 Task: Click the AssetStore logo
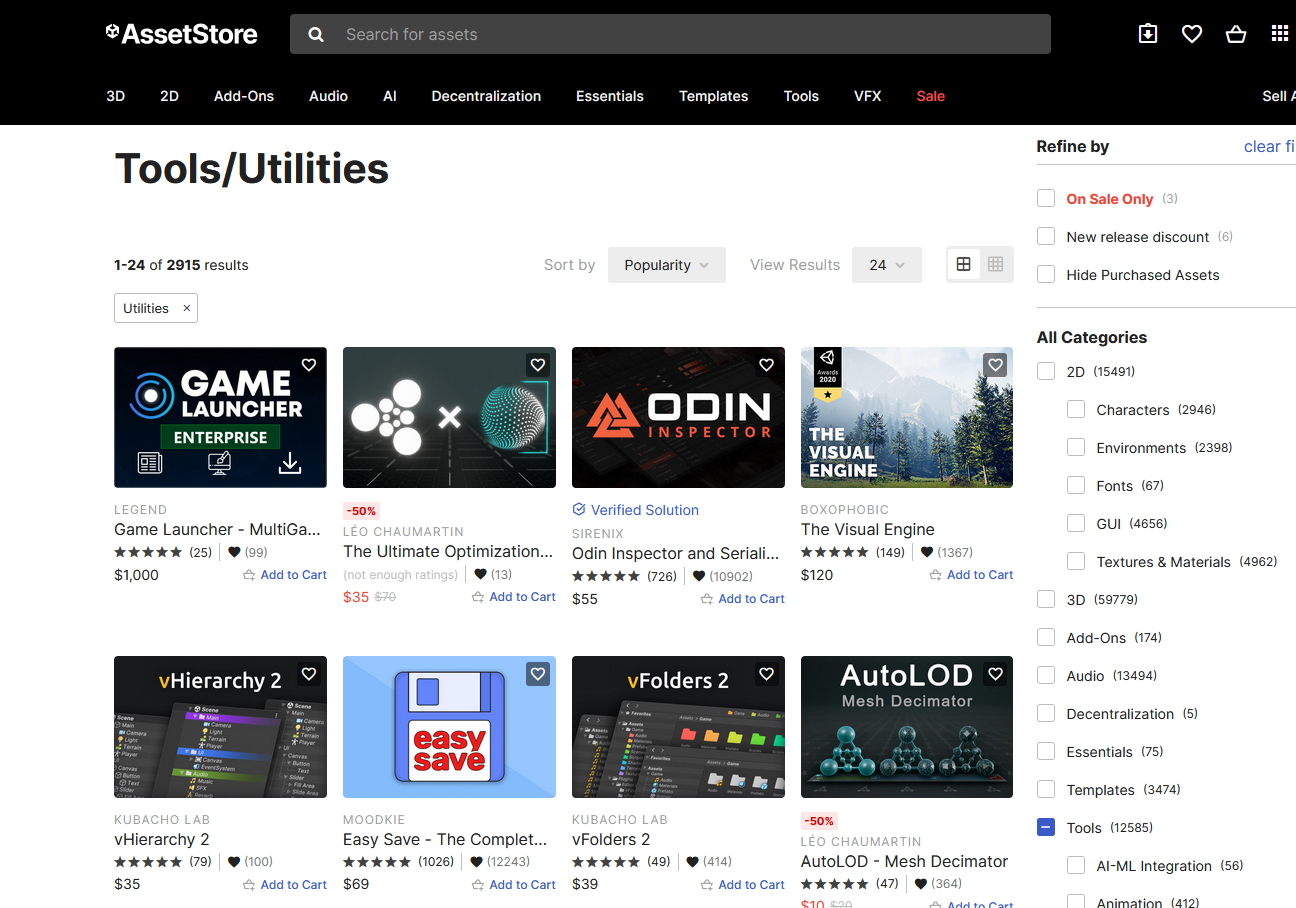point(181,34)
